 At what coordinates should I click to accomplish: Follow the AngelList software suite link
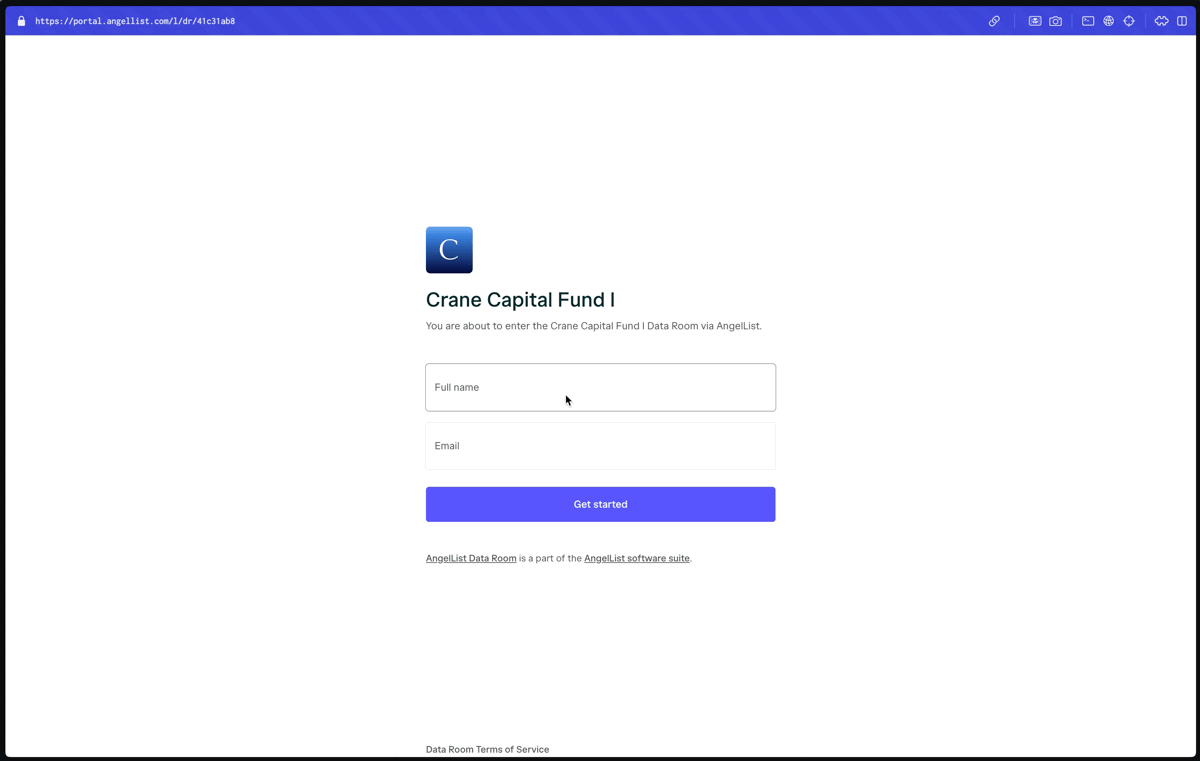click(636, 558)
